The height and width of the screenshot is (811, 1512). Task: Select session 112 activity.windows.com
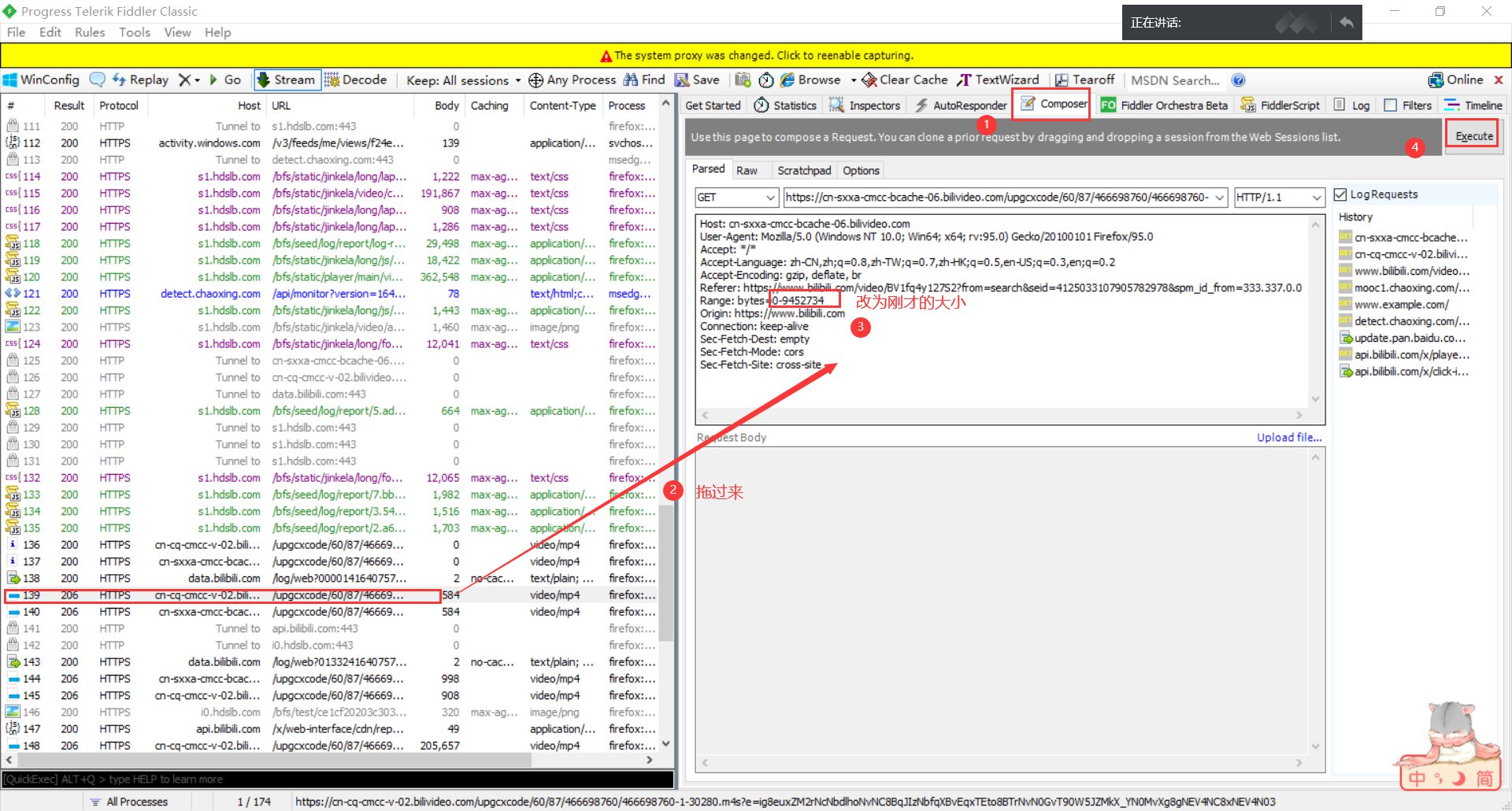click(x=329, y=143)
